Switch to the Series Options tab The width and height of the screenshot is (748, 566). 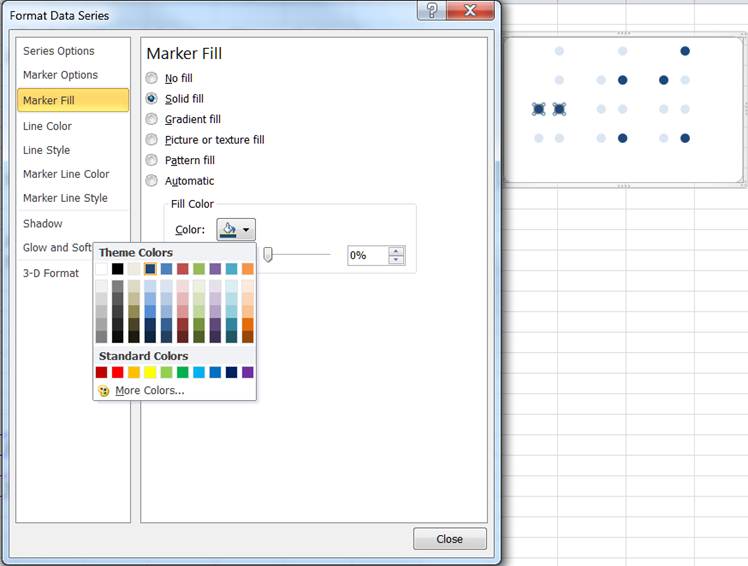coord(59,51)
